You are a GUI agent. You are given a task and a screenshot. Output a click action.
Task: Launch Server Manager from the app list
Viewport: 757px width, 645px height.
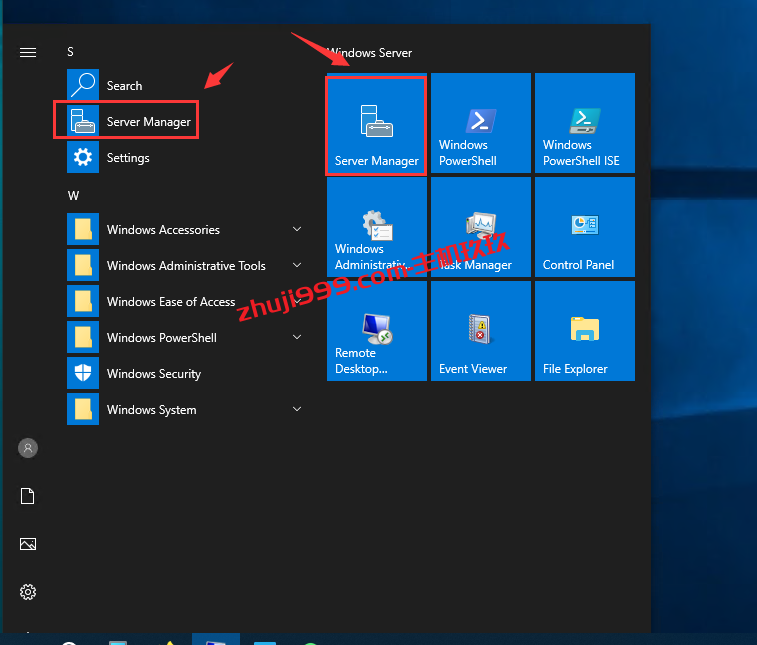[x=129, y=121]
